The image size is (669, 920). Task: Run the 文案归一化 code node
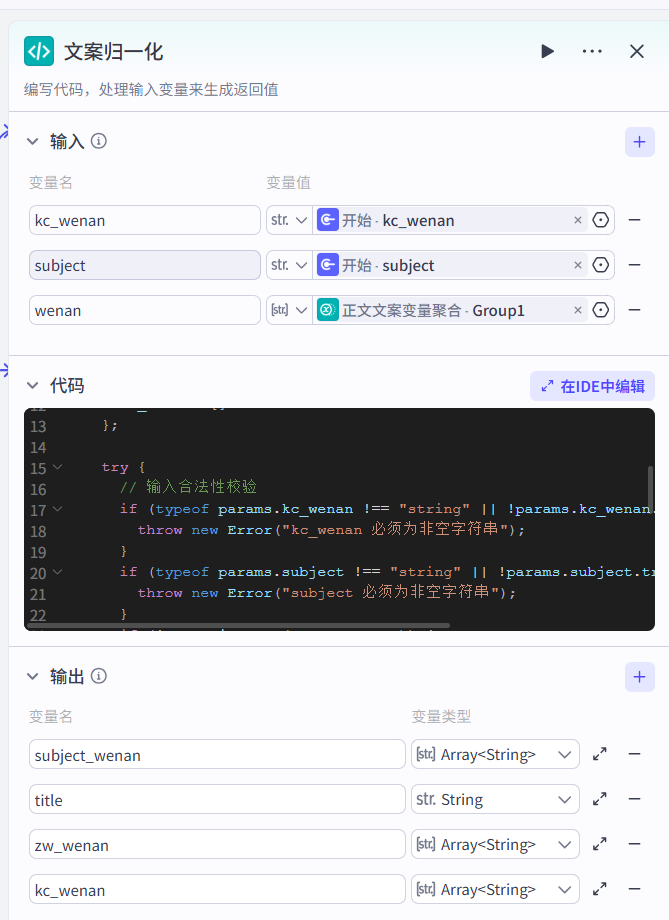pyautogui.click(x=547, y=51)
